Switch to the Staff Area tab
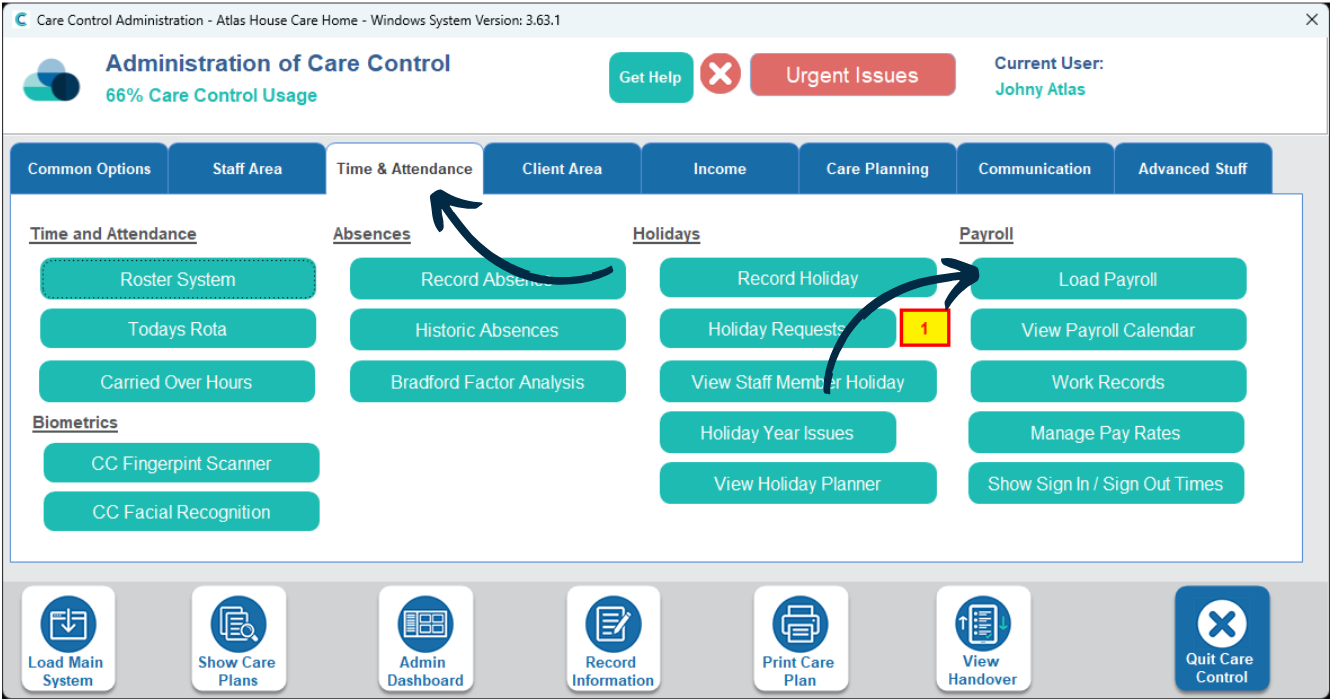Viewport: 1334px width, 700px height. [x=247, y=169]
